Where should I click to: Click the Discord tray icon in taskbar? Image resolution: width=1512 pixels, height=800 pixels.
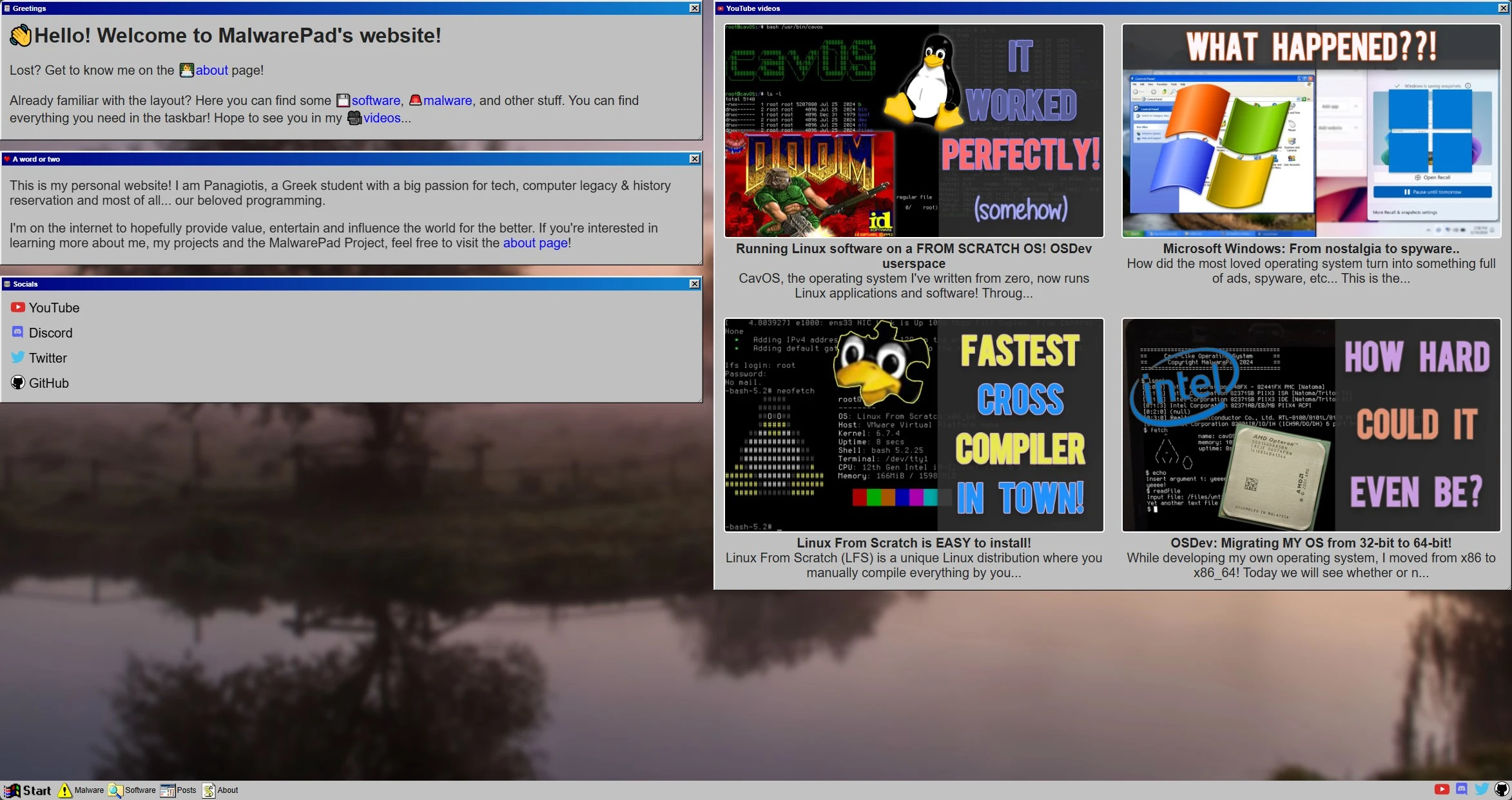click(x=1462, y=789)
